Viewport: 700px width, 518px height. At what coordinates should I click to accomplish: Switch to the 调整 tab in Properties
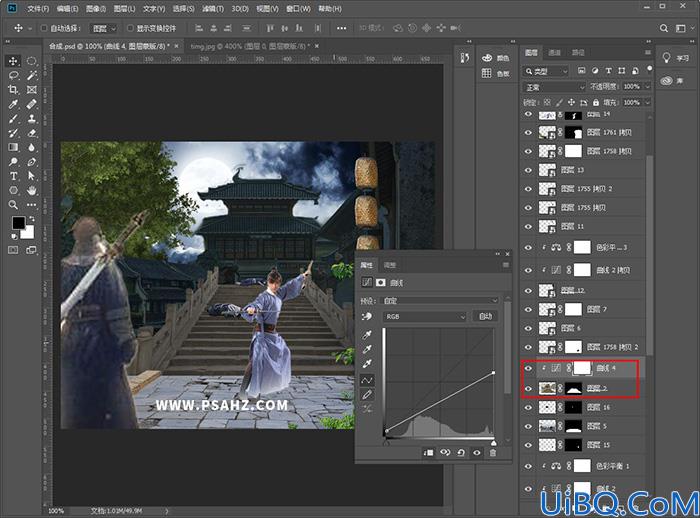click(390, 265)
